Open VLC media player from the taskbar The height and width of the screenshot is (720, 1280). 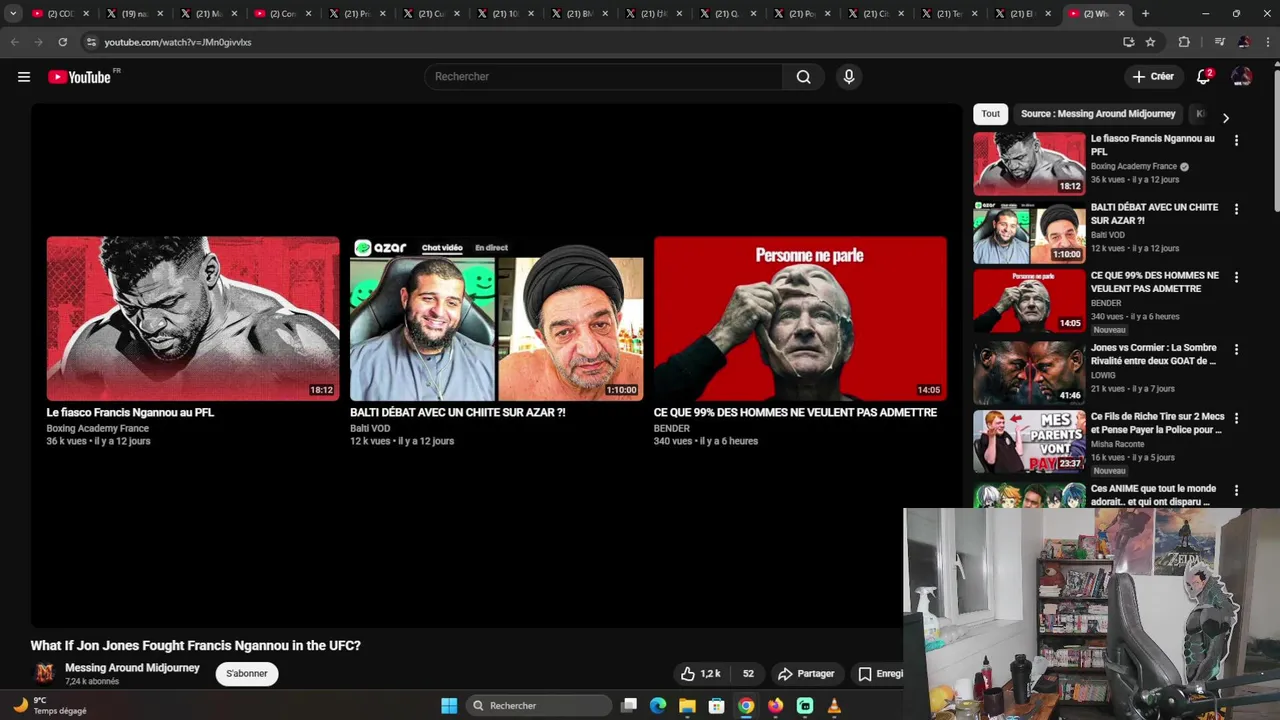coord(834,706)
